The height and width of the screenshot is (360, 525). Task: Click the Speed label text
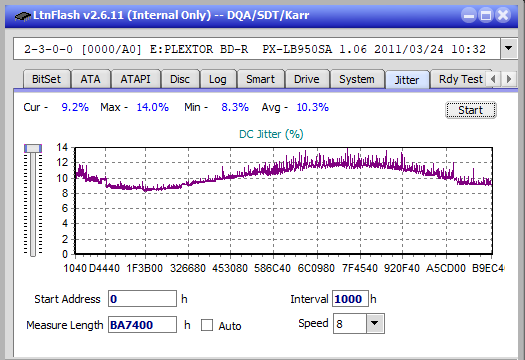(x=313, y=323)
